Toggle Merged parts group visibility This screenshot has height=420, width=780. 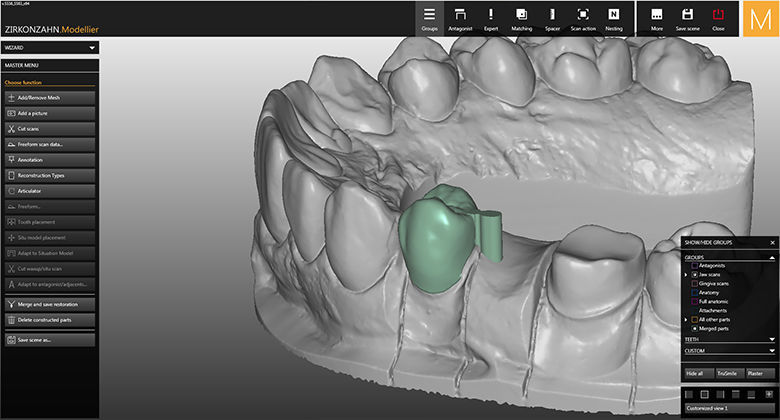[694, 328]
